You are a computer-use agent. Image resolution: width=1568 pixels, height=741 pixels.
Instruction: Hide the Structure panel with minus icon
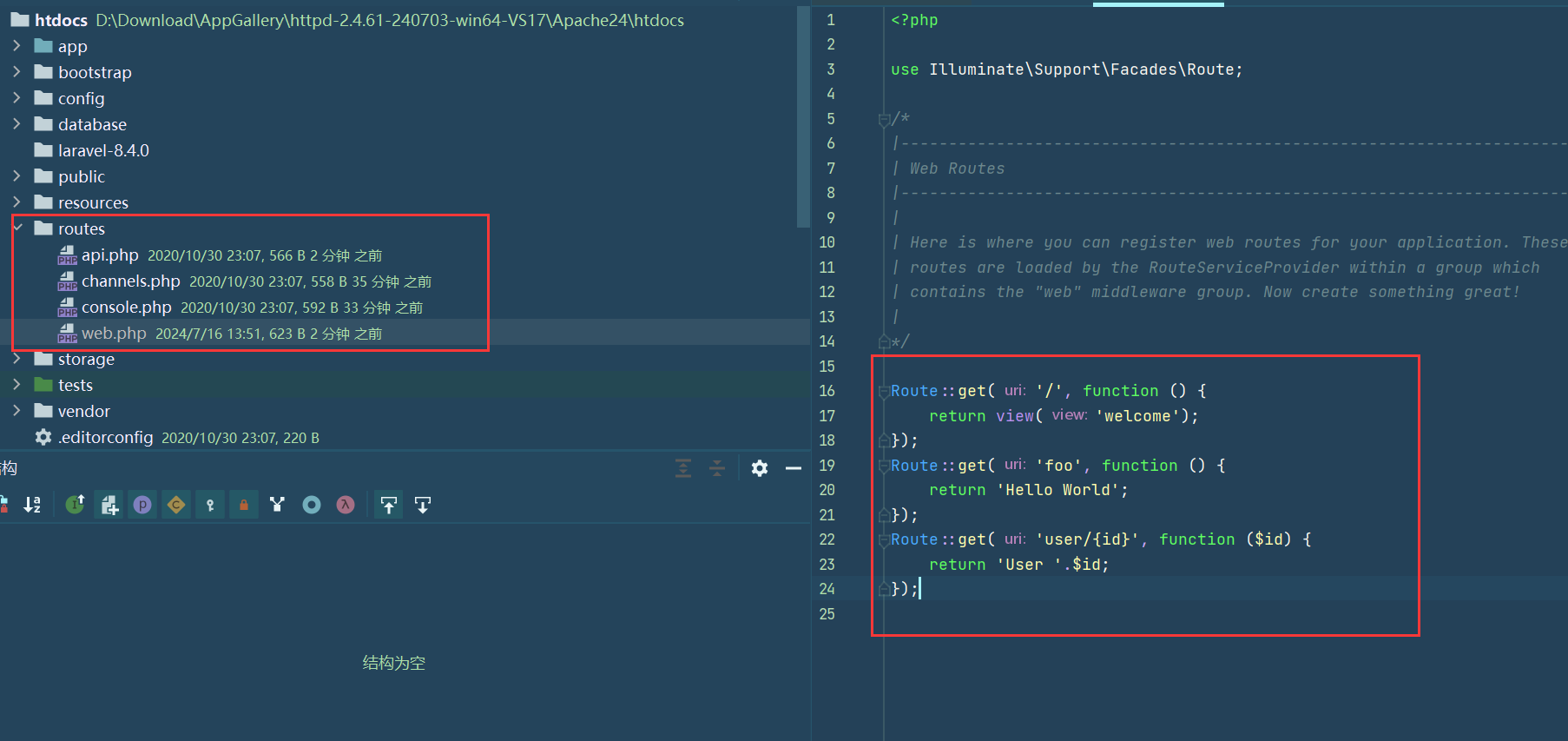pyautogui.click(x=794, y=468)
